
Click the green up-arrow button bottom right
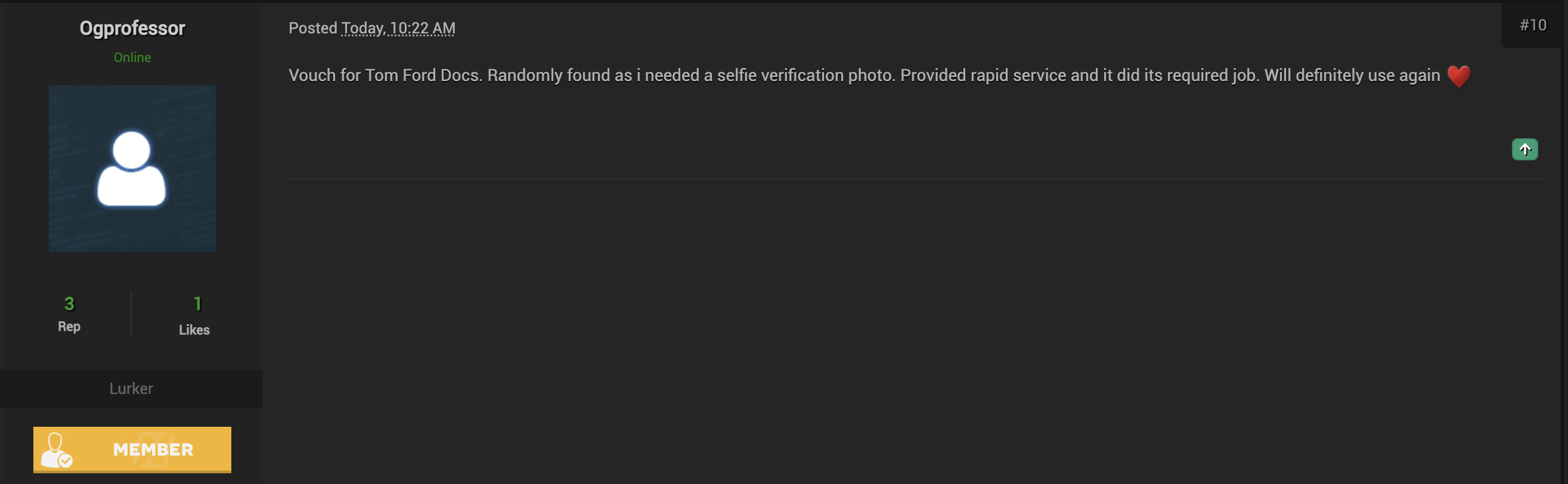coord(1525,148)
